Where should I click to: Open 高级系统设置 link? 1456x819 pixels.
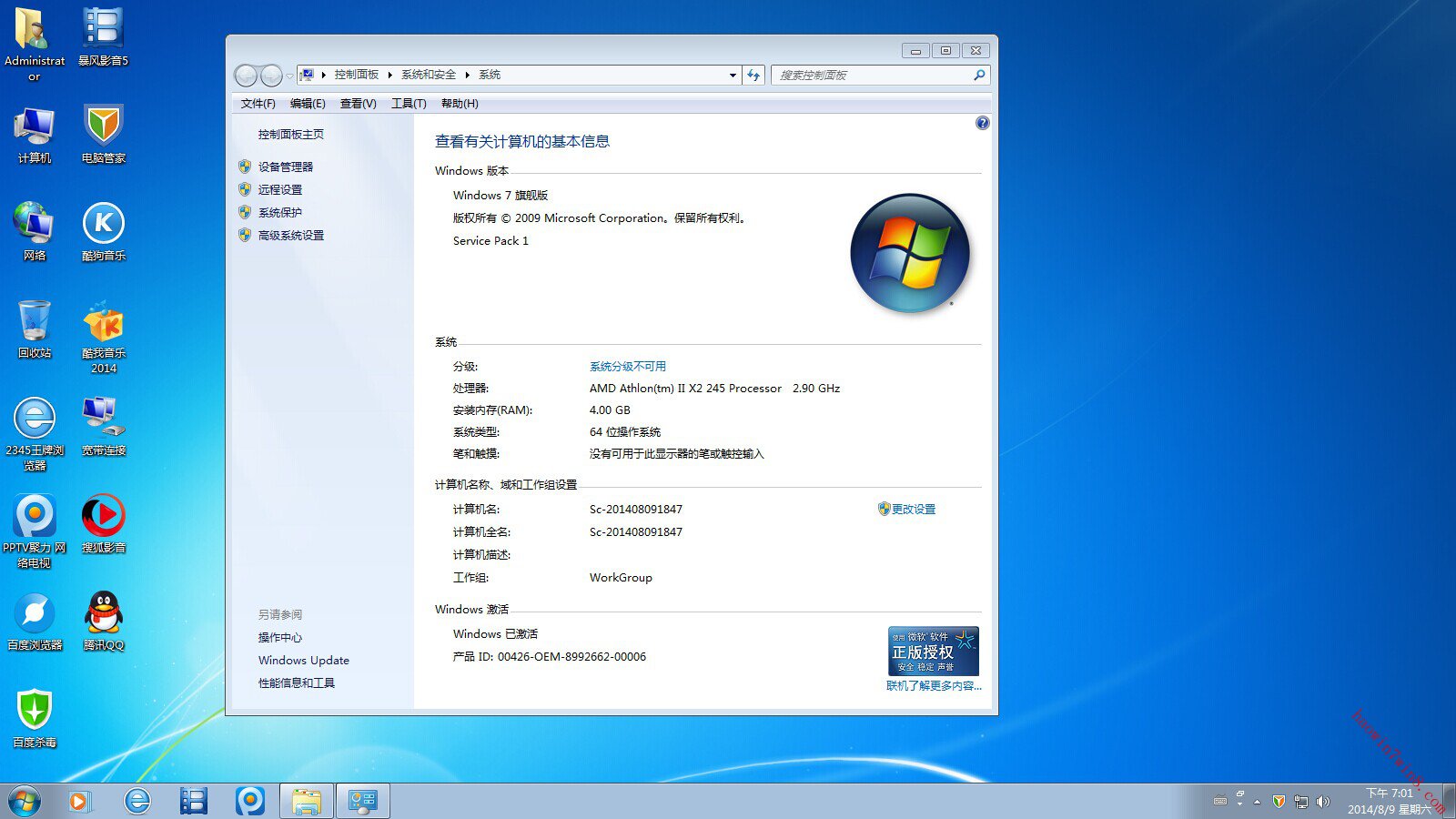290,235
